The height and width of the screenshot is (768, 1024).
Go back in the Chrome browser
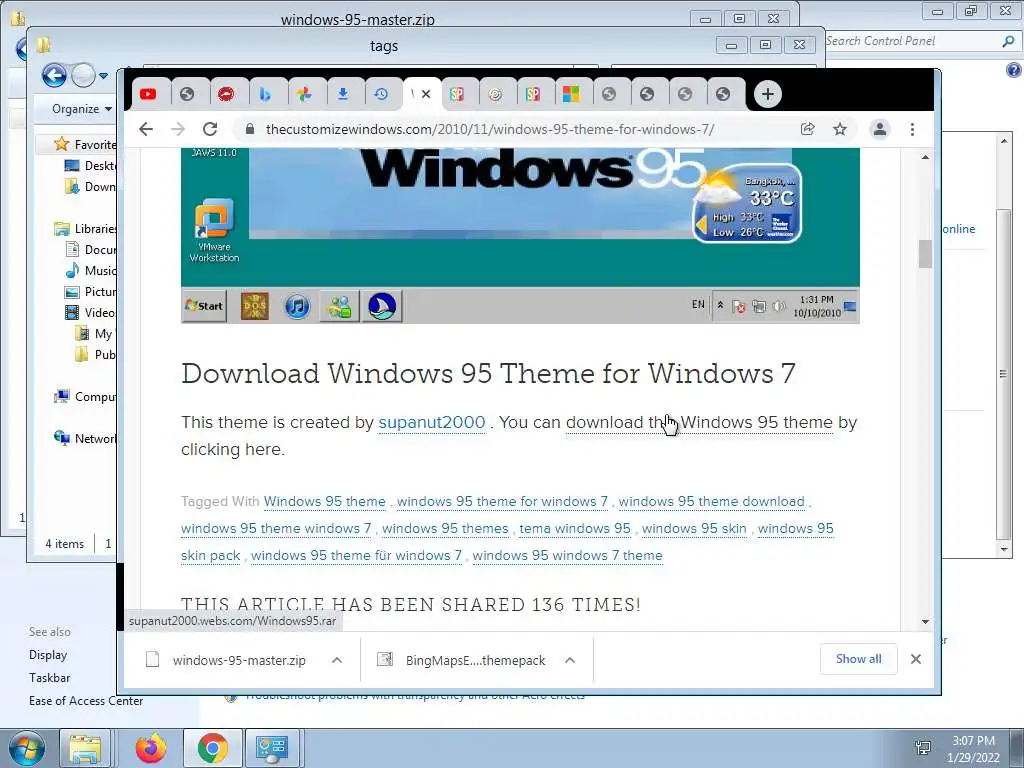pos(146,129)
